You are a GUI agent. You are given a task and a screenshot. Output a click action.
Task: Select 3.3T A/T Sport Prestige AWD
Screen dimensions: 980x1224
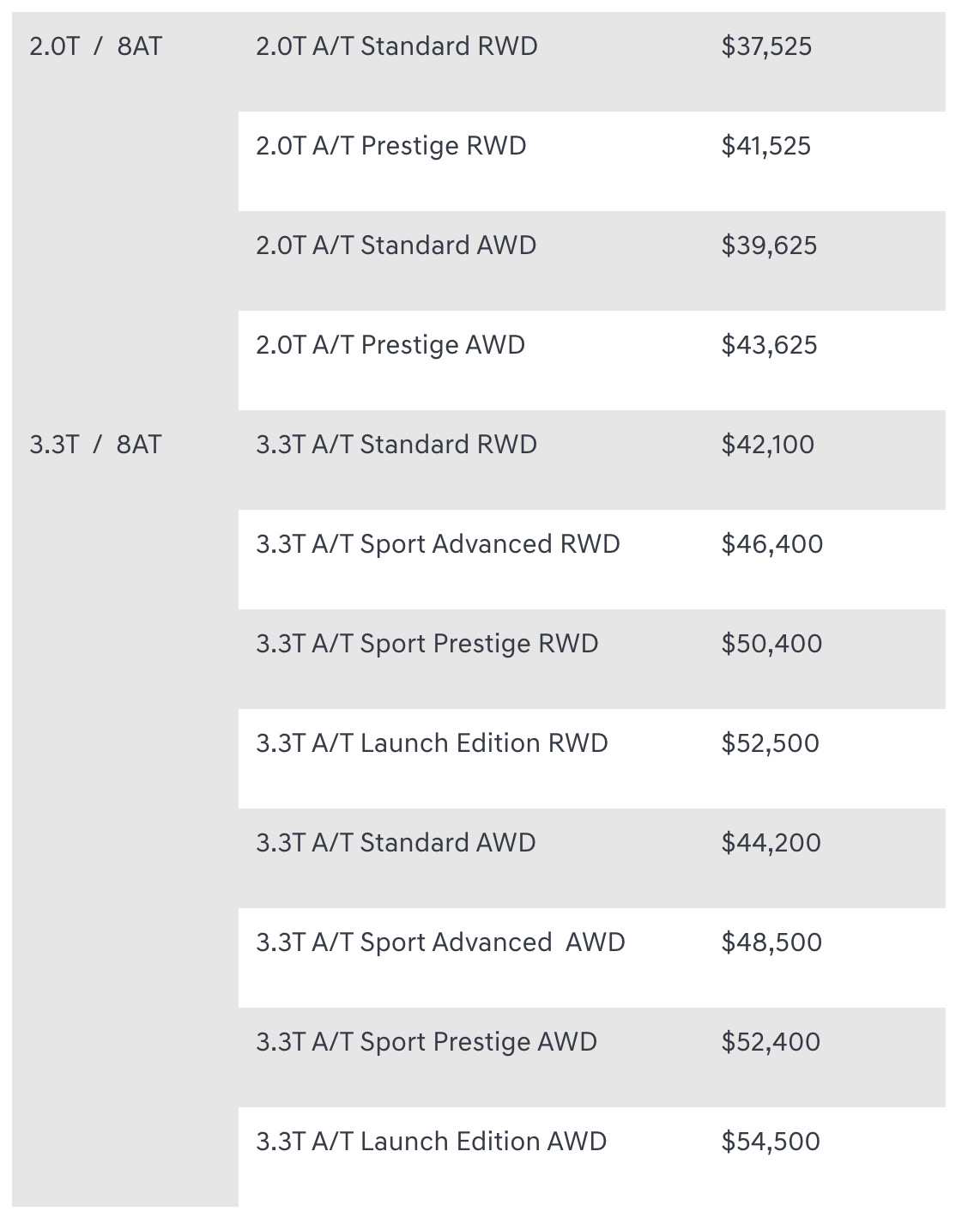(x=426, y=1042)
